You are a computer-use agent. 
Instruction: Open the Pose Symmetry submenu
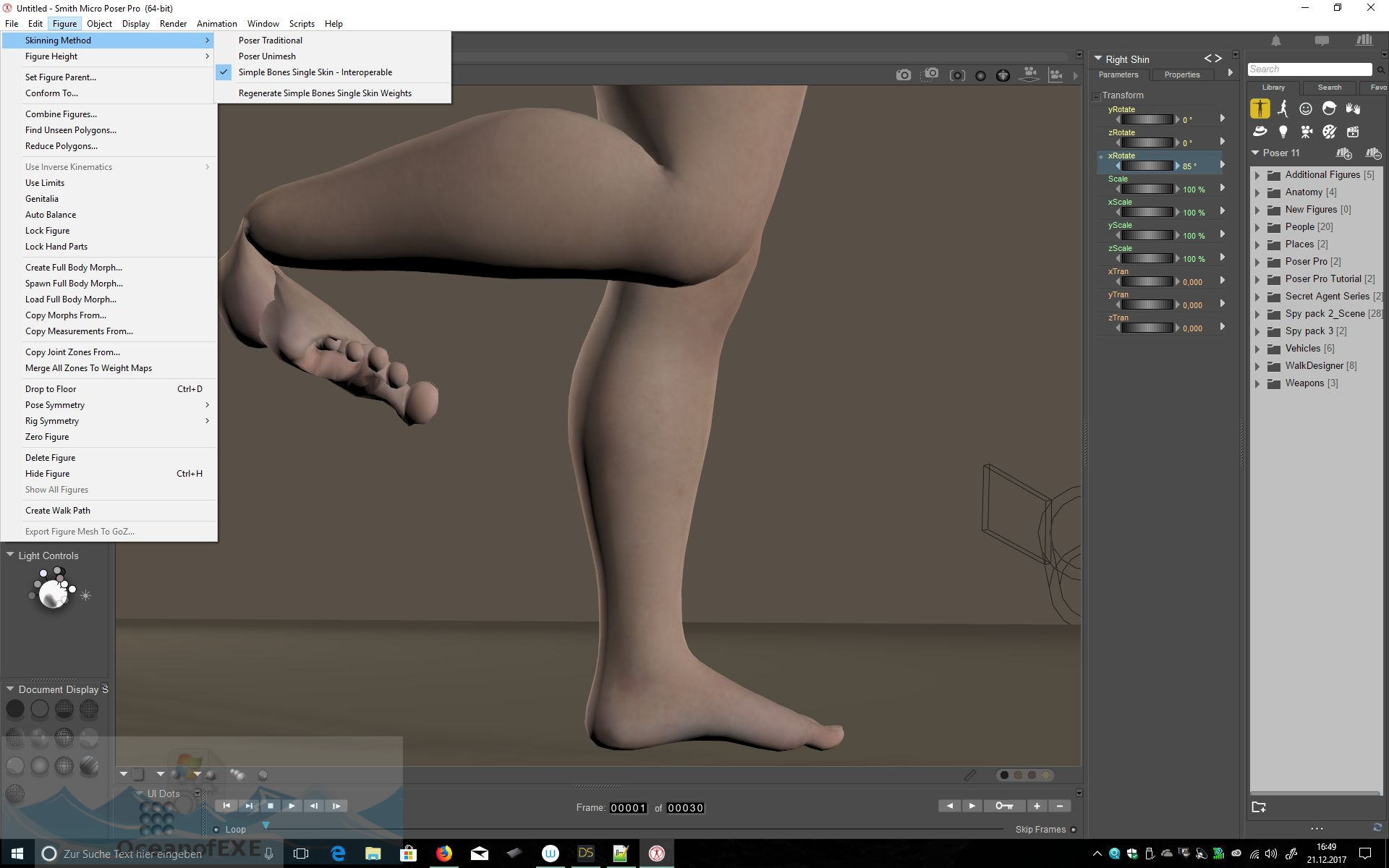(x=109, y=405)
